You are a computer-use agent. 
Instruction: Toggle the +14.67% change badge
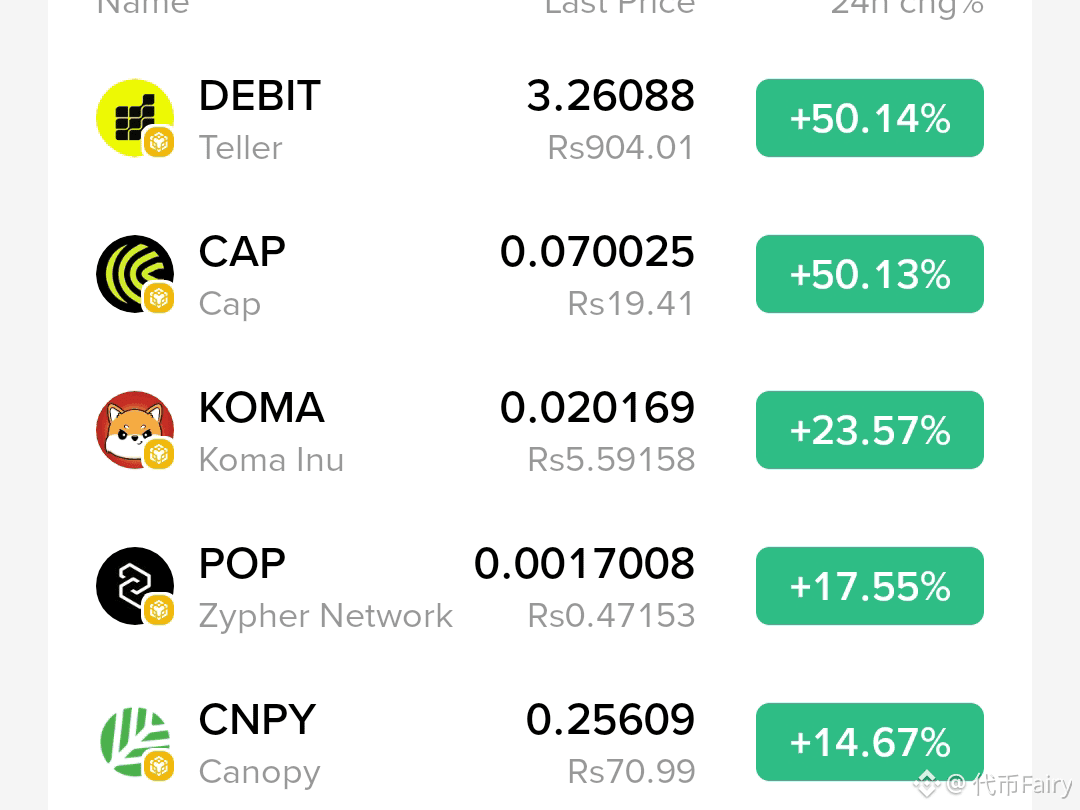pos(869,742)
